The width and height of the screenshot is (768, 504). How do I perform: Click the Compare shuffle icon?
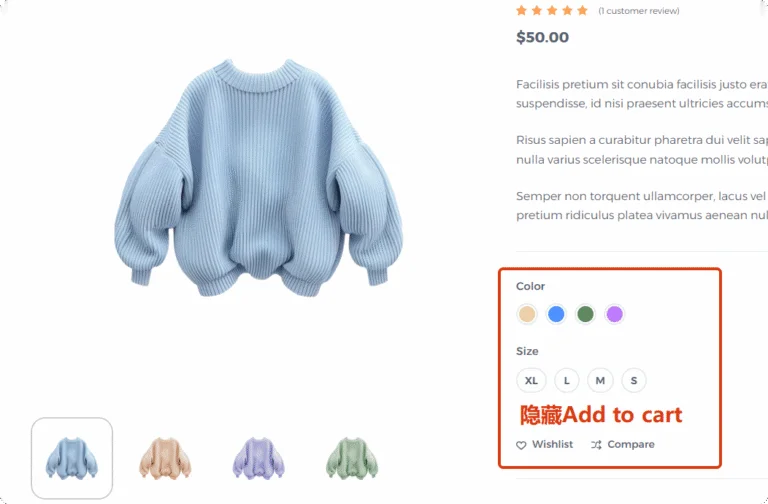click(596, 445)
